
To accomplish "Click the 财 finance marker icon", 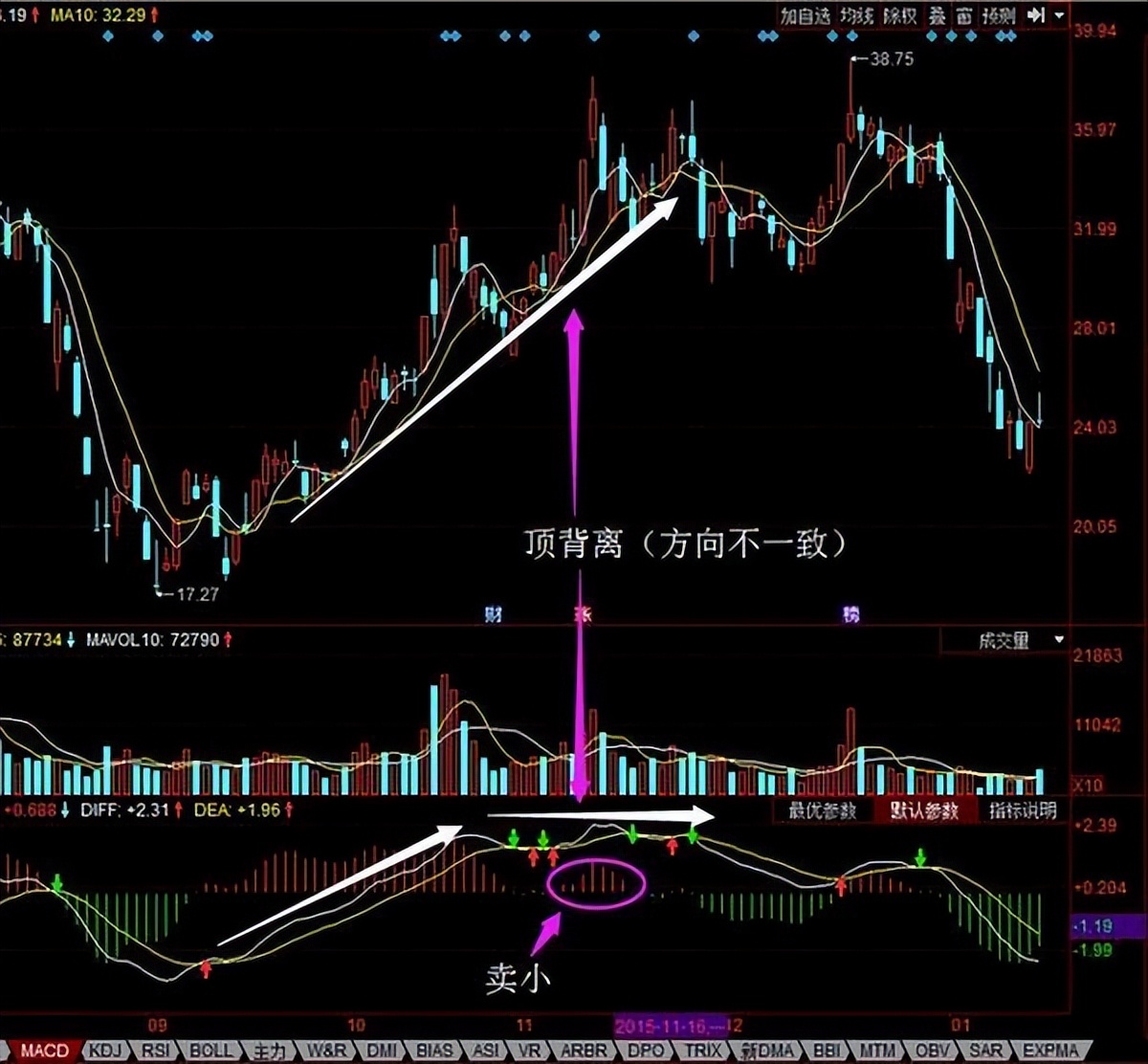I will (494, 614).
